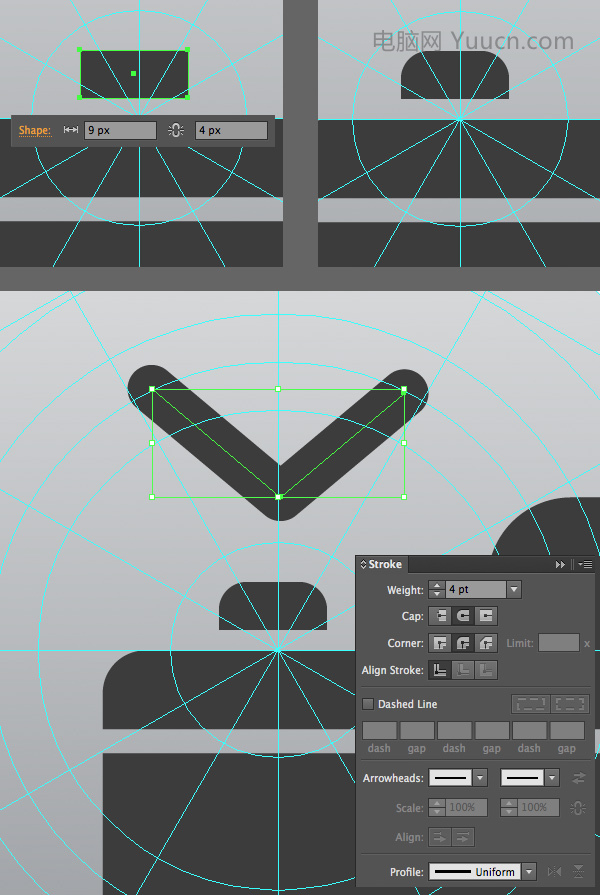This screenshot has height=895, width=600.
Task: Click the preserve exact dash lengths icon
Action: coord(531,704)
